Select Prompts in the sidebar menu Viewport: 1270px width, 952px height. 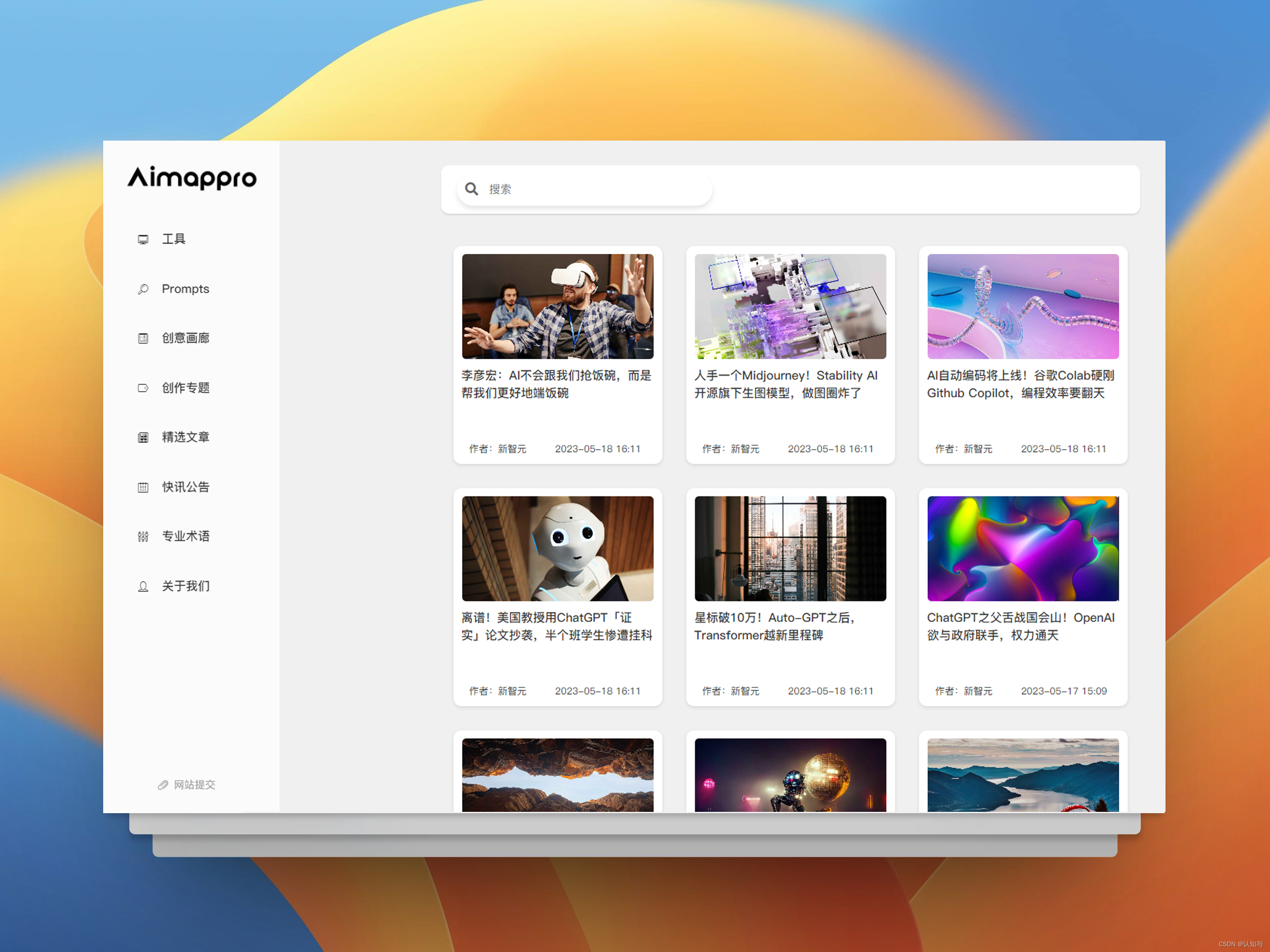(185, 289)
